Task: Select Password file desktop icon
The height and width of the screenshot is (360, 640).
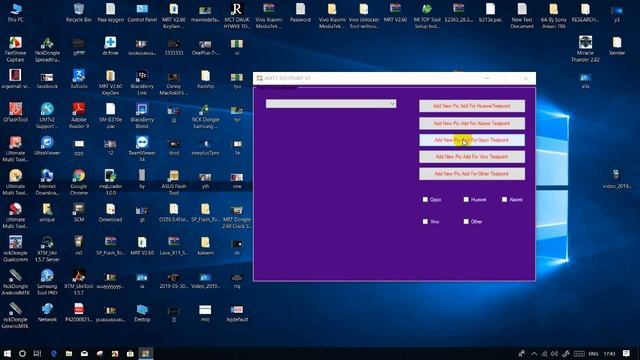Action: [x=300, y=12]
